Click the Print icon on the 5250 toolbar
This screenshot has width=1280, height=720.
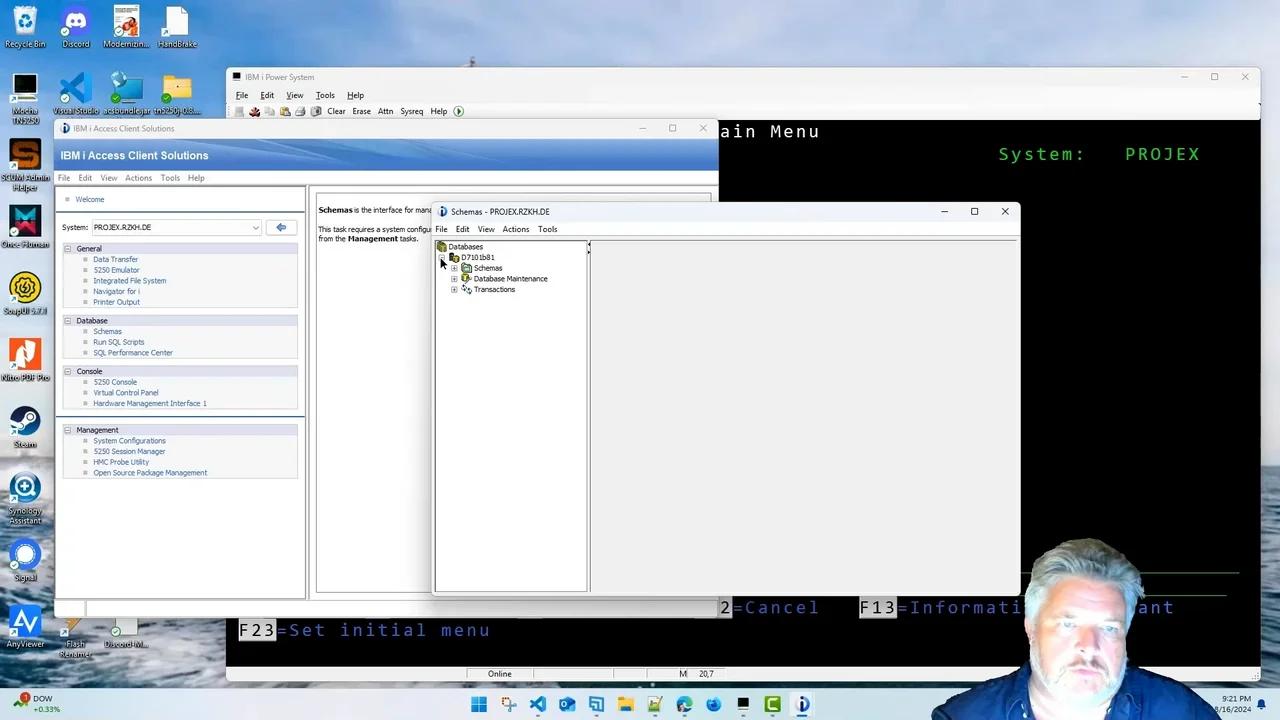[300, 111]
